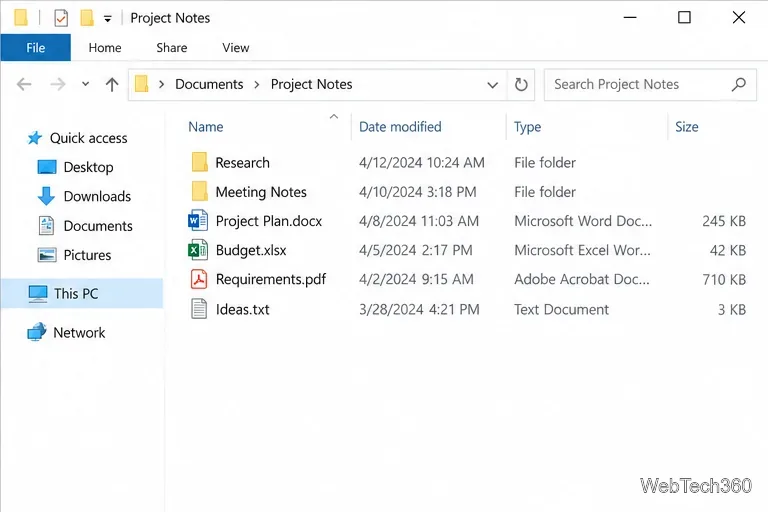
Task: Refresh the Project Notes folder
Action: click(521, 85)
